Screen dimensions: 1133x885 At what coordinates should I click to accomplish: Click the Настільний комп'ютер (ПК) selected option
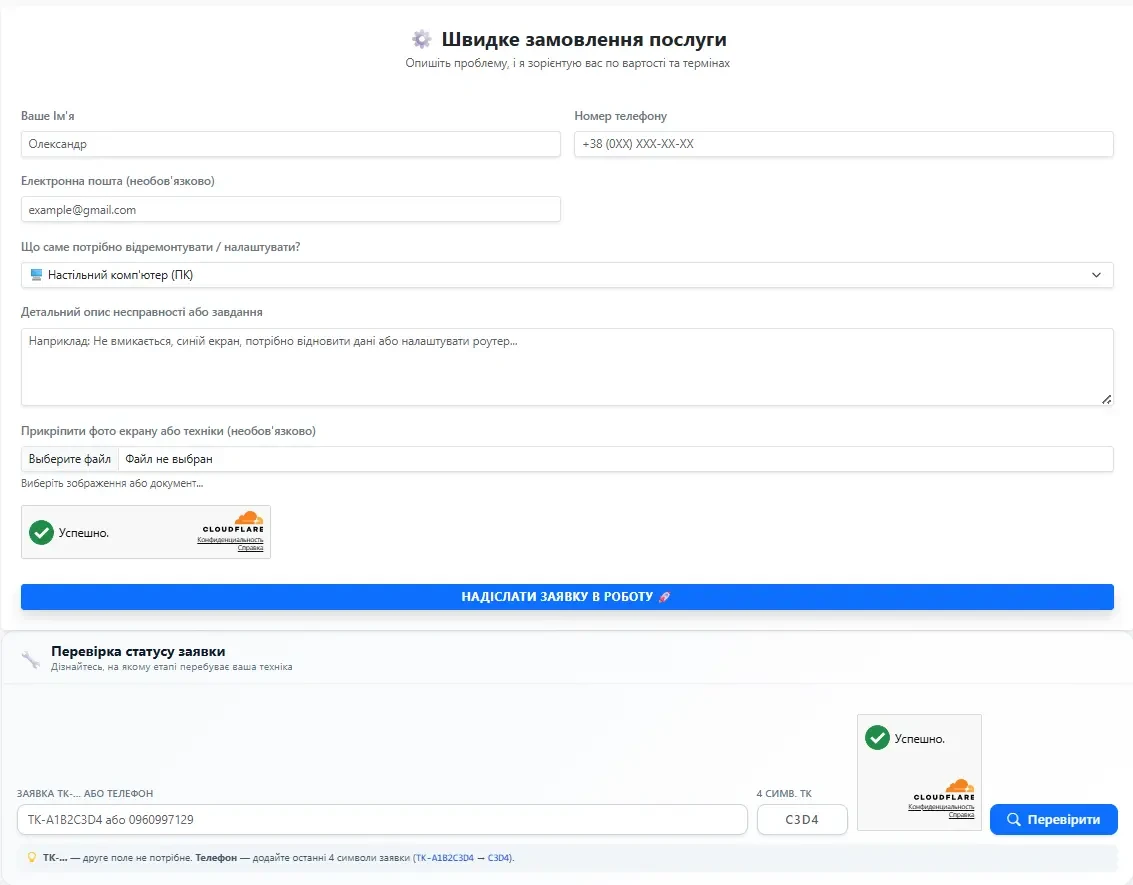point(120,275)
